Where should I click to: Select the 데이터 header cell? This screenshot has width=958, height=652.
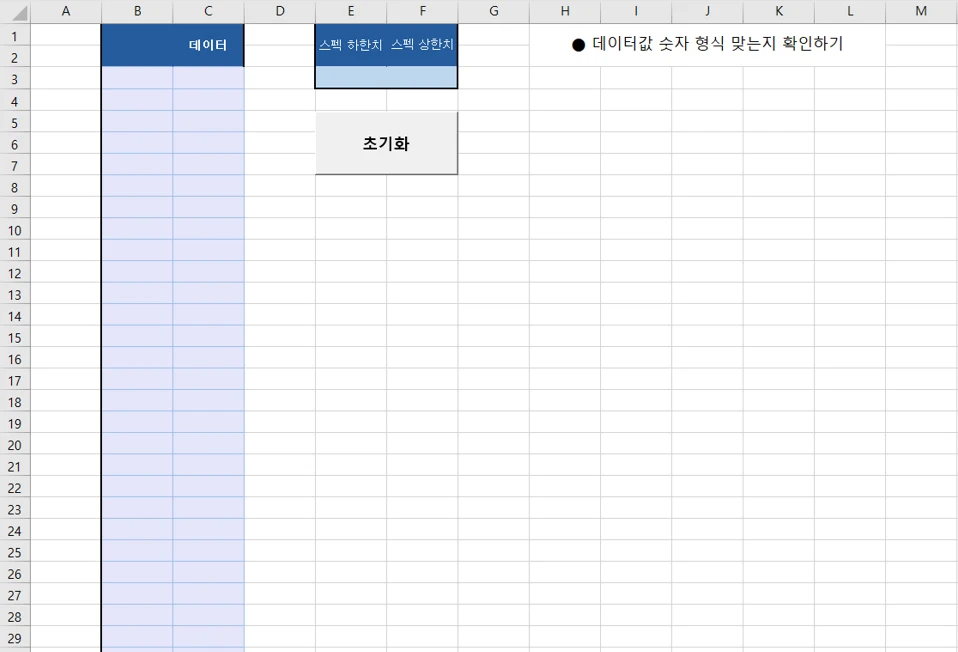(208, 45)
